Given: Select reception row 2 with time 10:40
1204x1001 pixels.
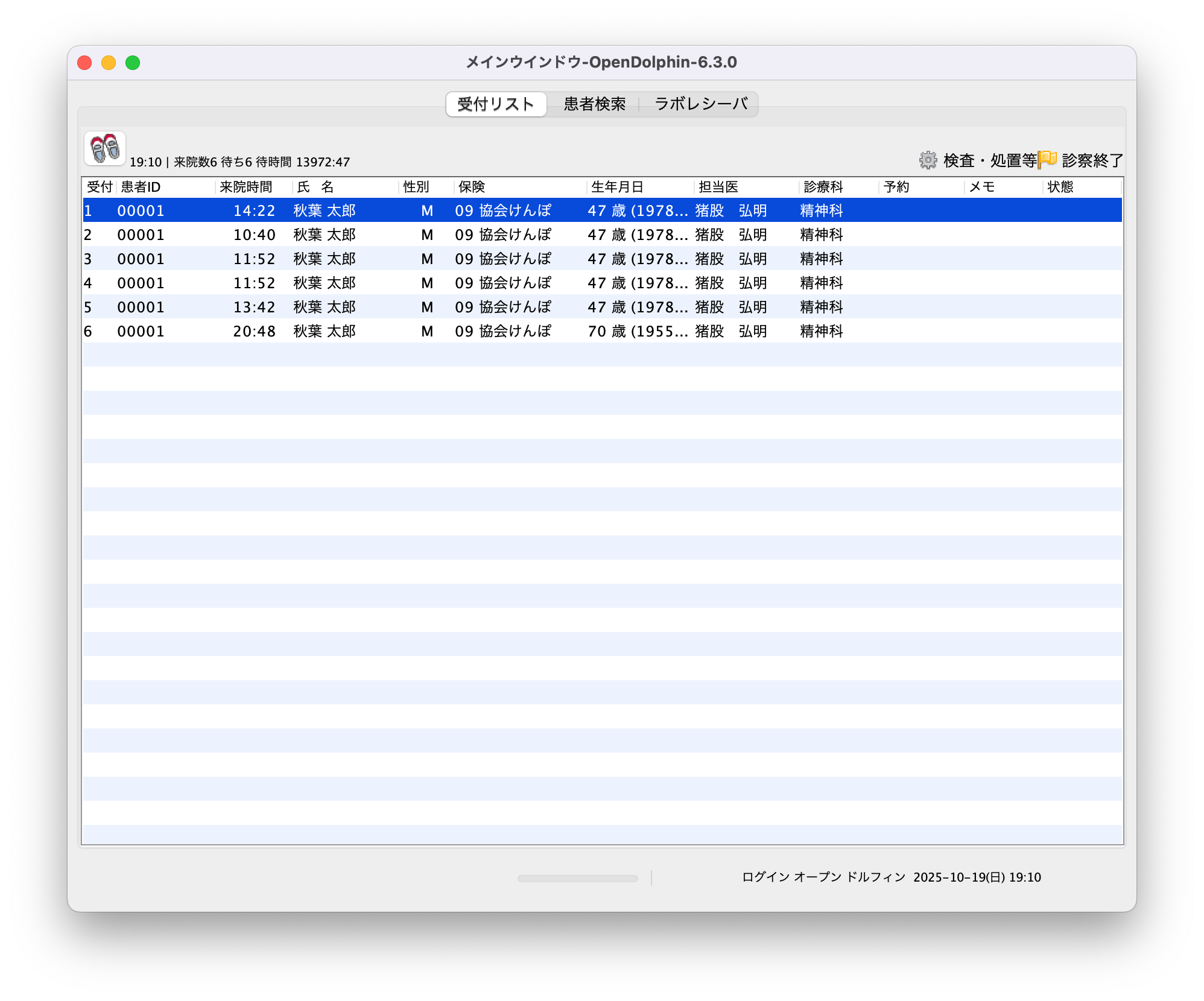Looking at the screenshot, I should [254, 235].
